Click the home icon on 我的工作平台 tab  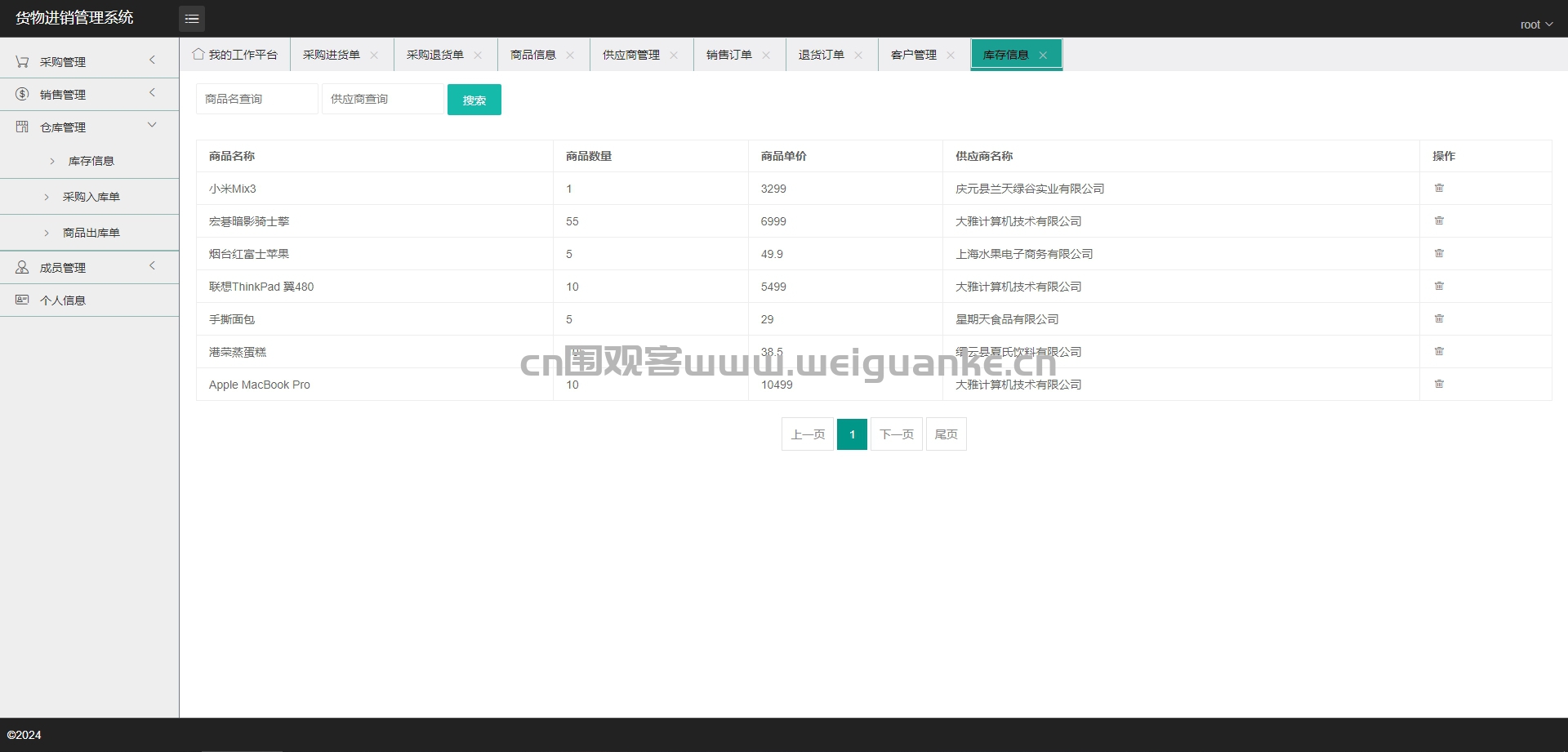pos(198,54)
